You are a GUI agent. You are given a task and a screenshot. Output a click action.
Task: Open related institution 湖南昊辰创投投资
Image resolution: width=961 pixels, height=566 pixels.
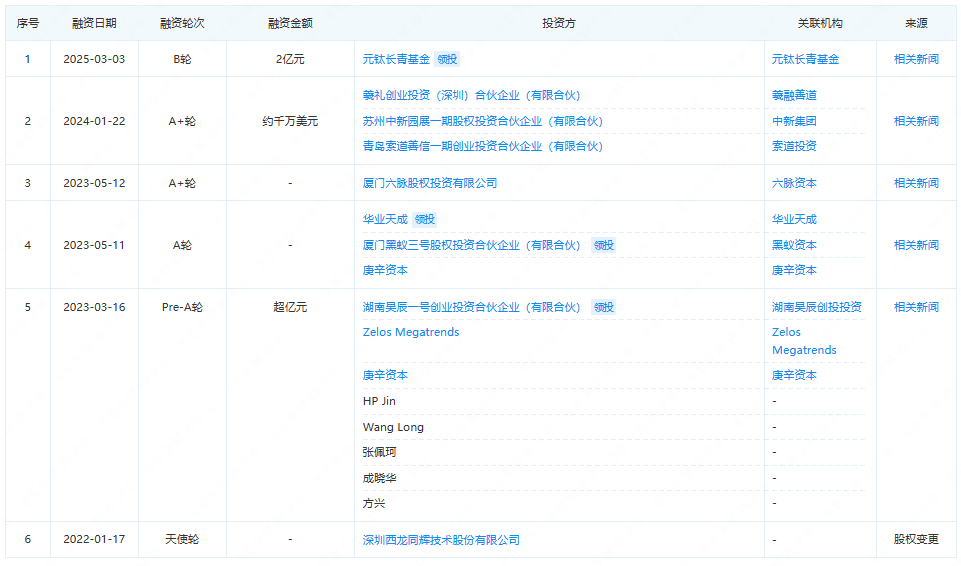(817, 307)
